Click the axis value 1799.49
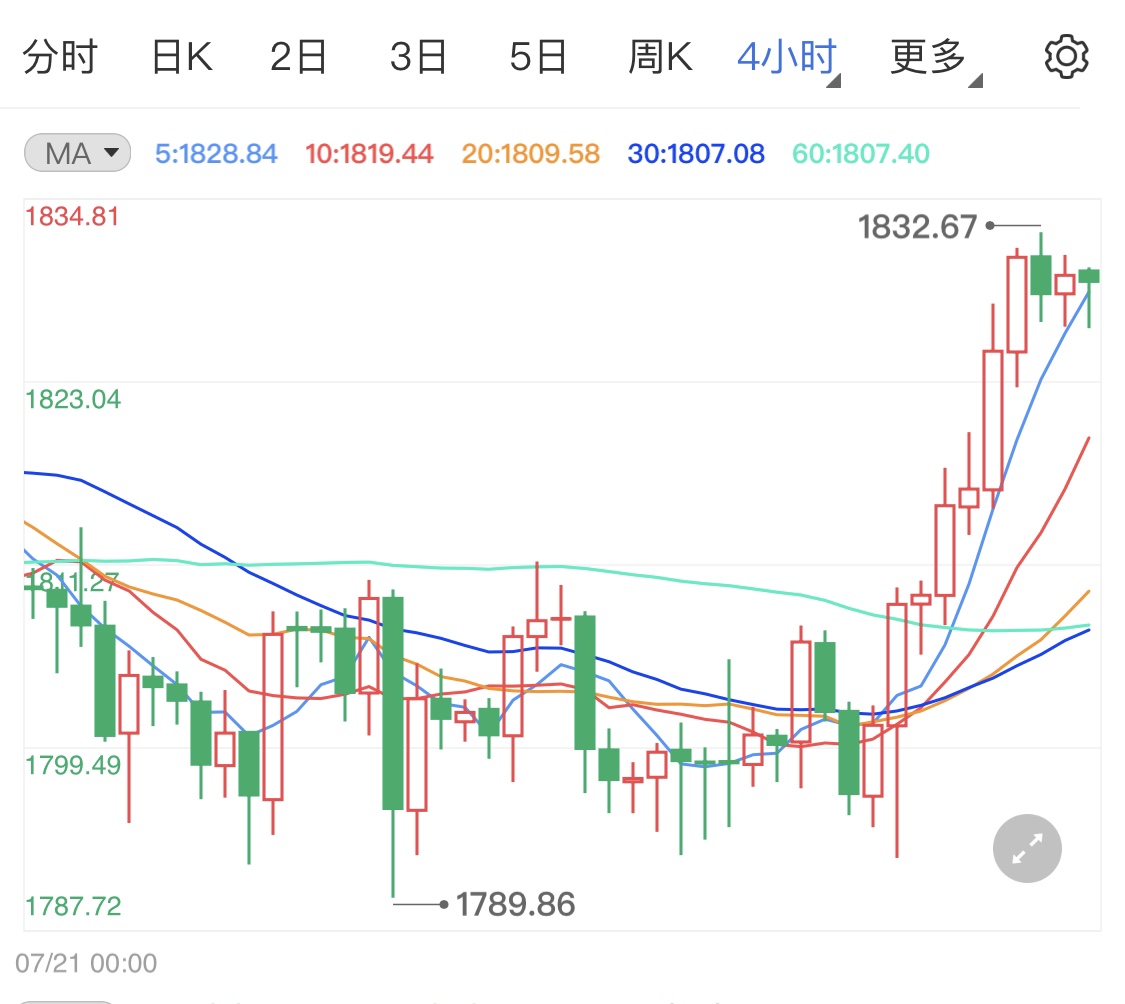Image resolution: width=1125 pixels, height=1004 pixels. tap(73, 766)
